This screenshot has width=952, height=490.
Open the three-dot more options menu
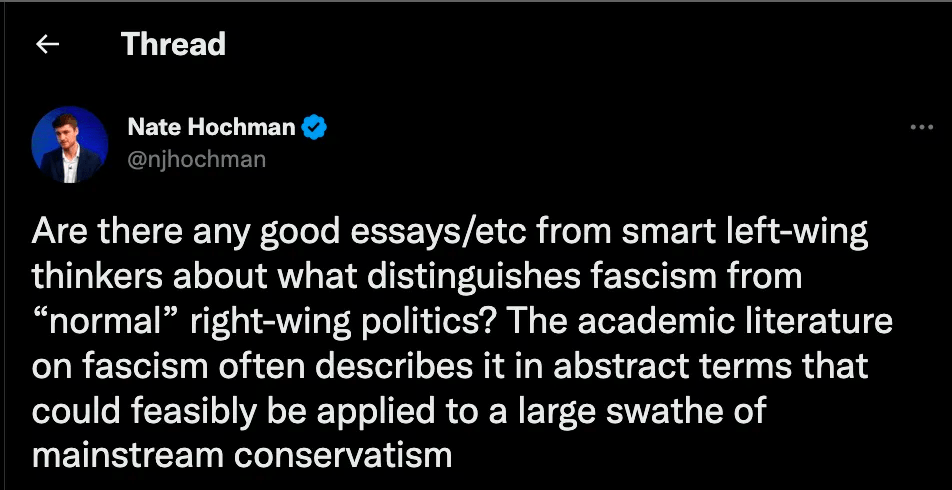tap(921, 128)
